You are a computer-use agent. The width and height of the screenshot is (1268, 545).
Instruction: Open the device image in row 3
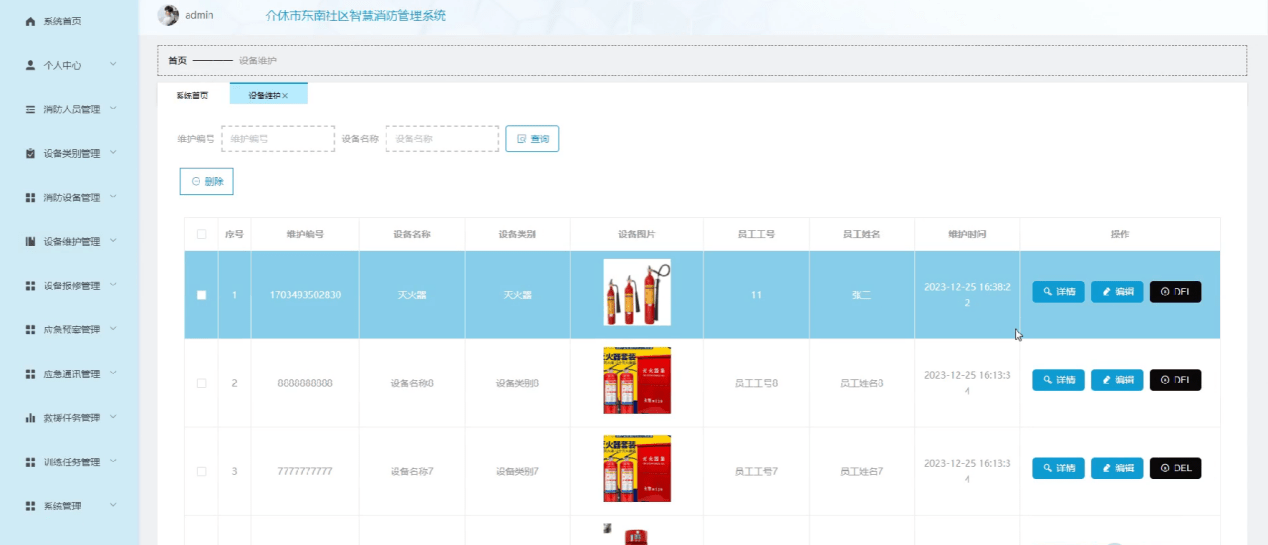(637, 468)
